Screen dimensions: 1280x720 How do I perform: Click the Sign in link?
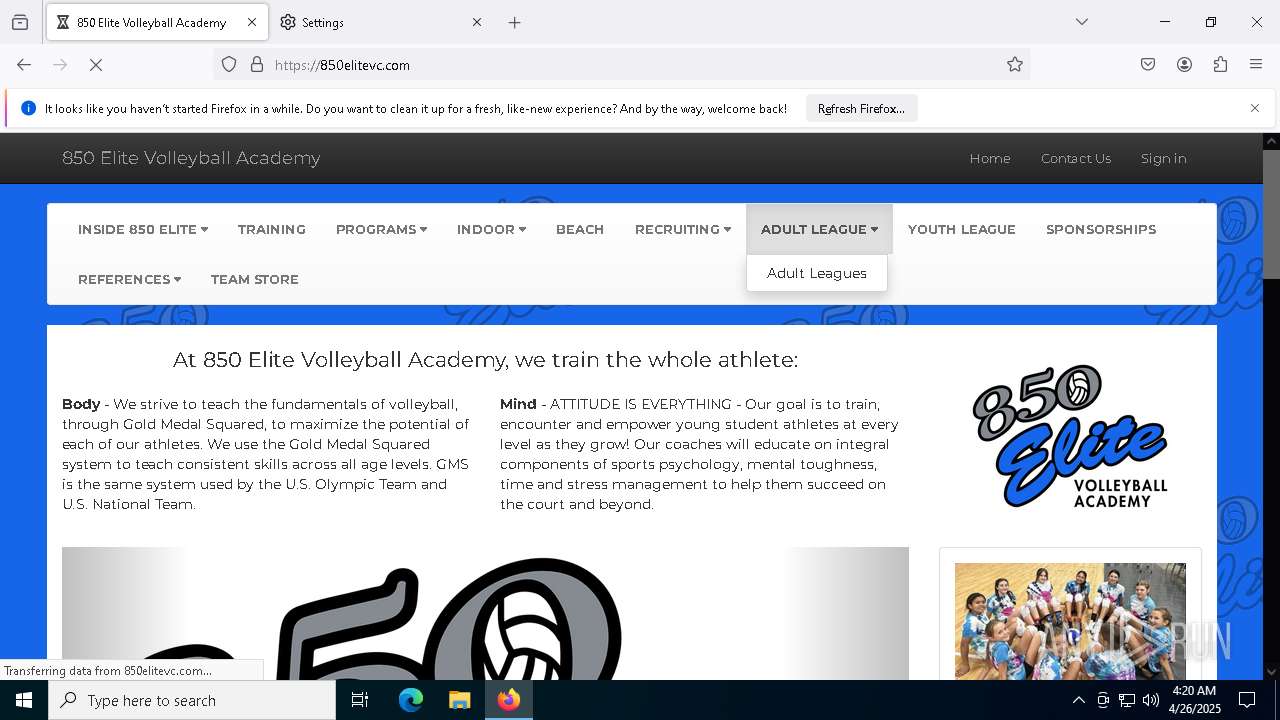1164,158
